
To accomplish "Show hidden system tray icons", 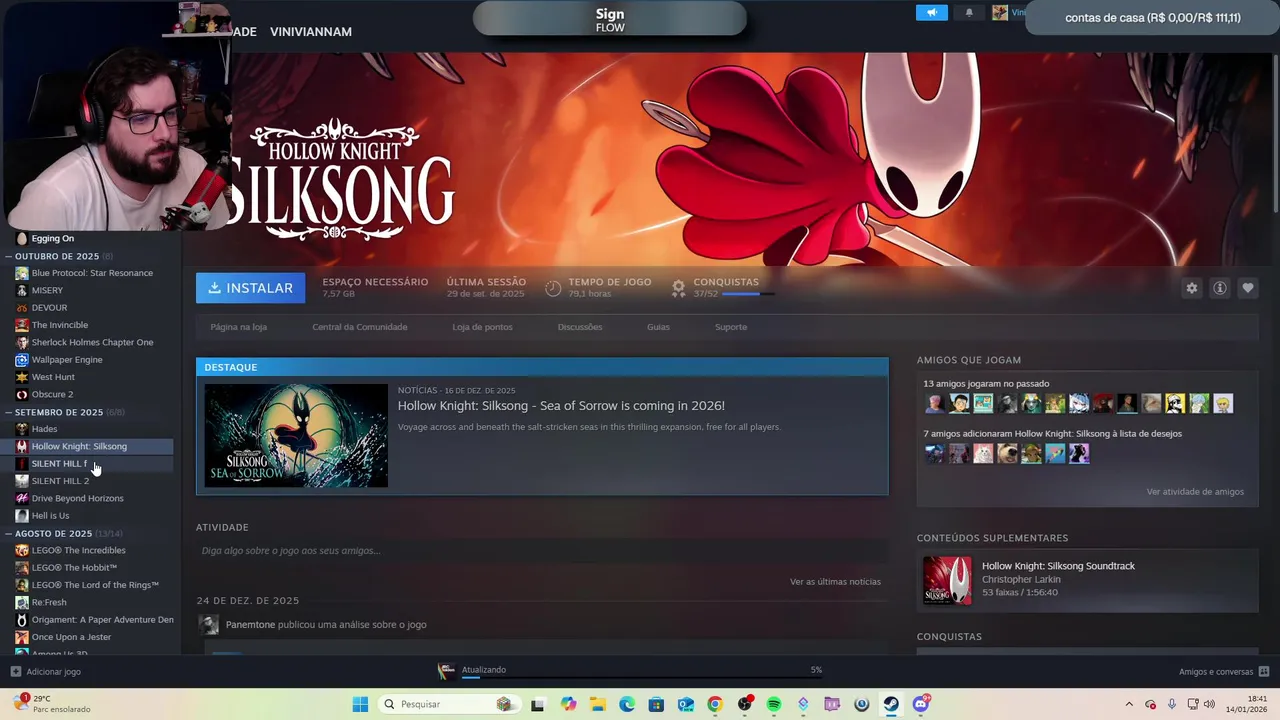I will pyautogui.click(x=1129, y=704).
